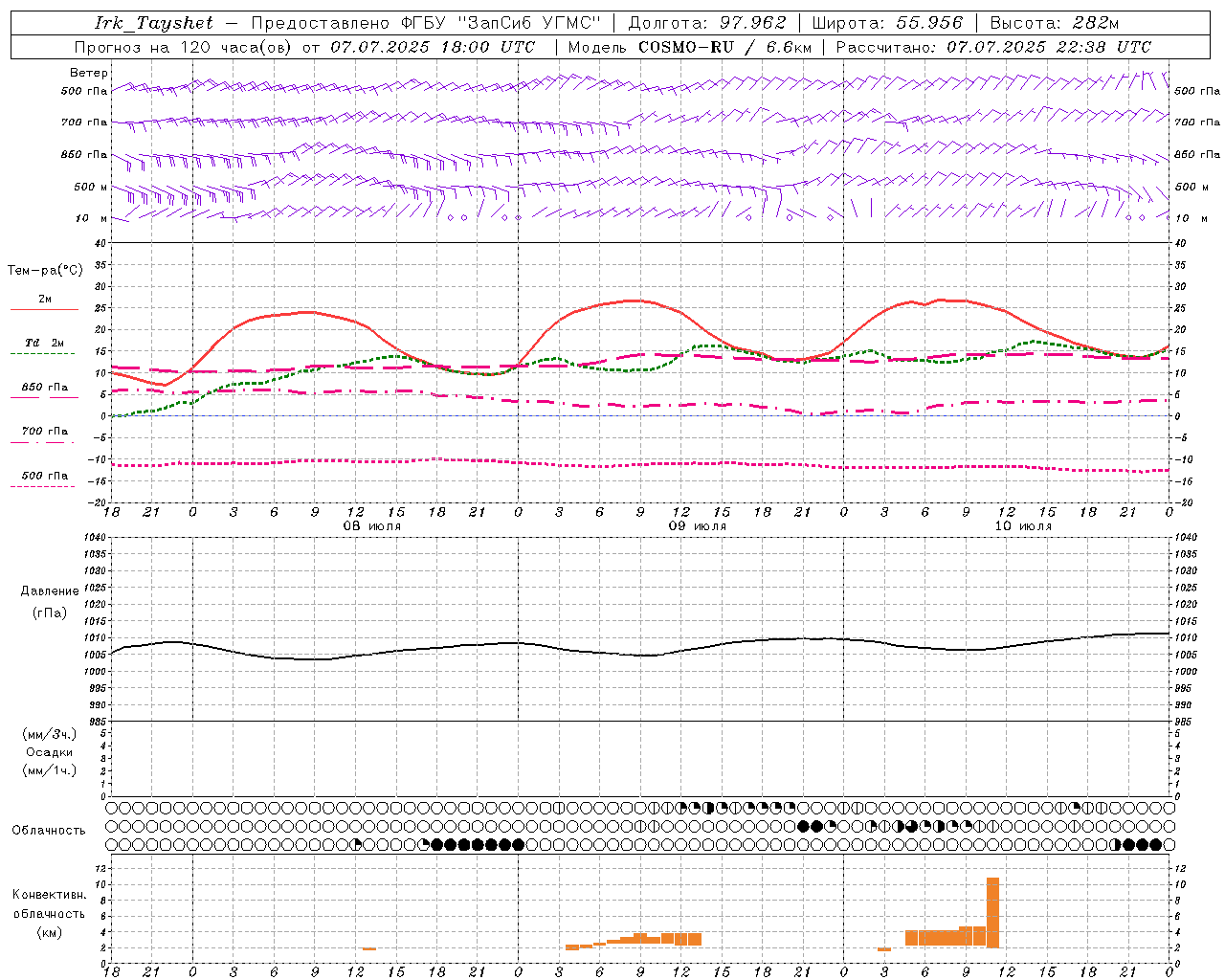Viewport: 1225px width, 980px height.
Task: Click the (км) convective cloud unit label
Action: click(x=50, y=932)
